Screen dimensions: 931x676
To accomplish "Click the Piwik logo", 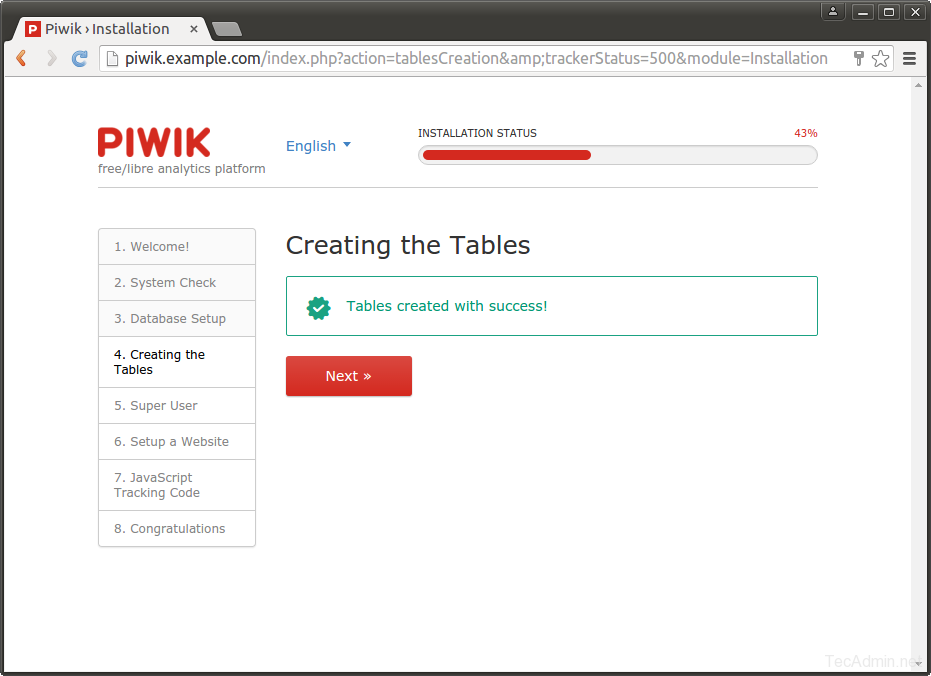I will pyautogui.click(x=154, y=142).
